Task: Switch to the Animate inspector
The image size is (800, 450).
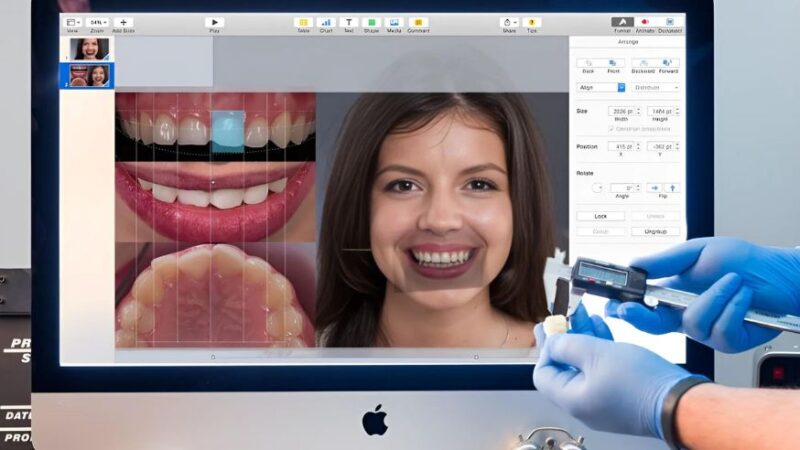Action: point(645,22)
